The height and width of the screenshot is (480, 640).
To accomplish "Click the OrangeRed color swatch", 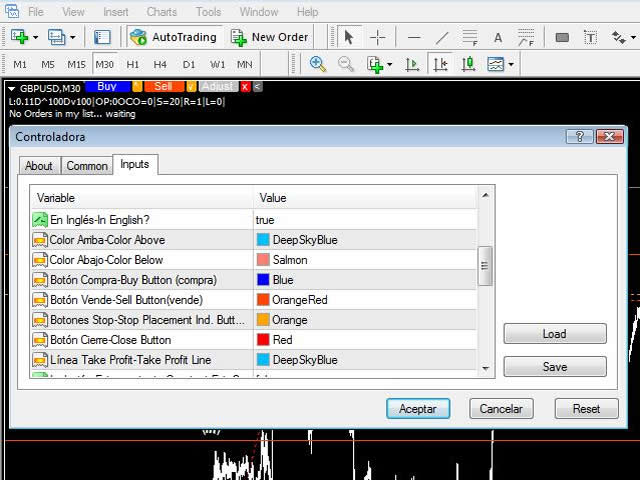I will (263, 300).
